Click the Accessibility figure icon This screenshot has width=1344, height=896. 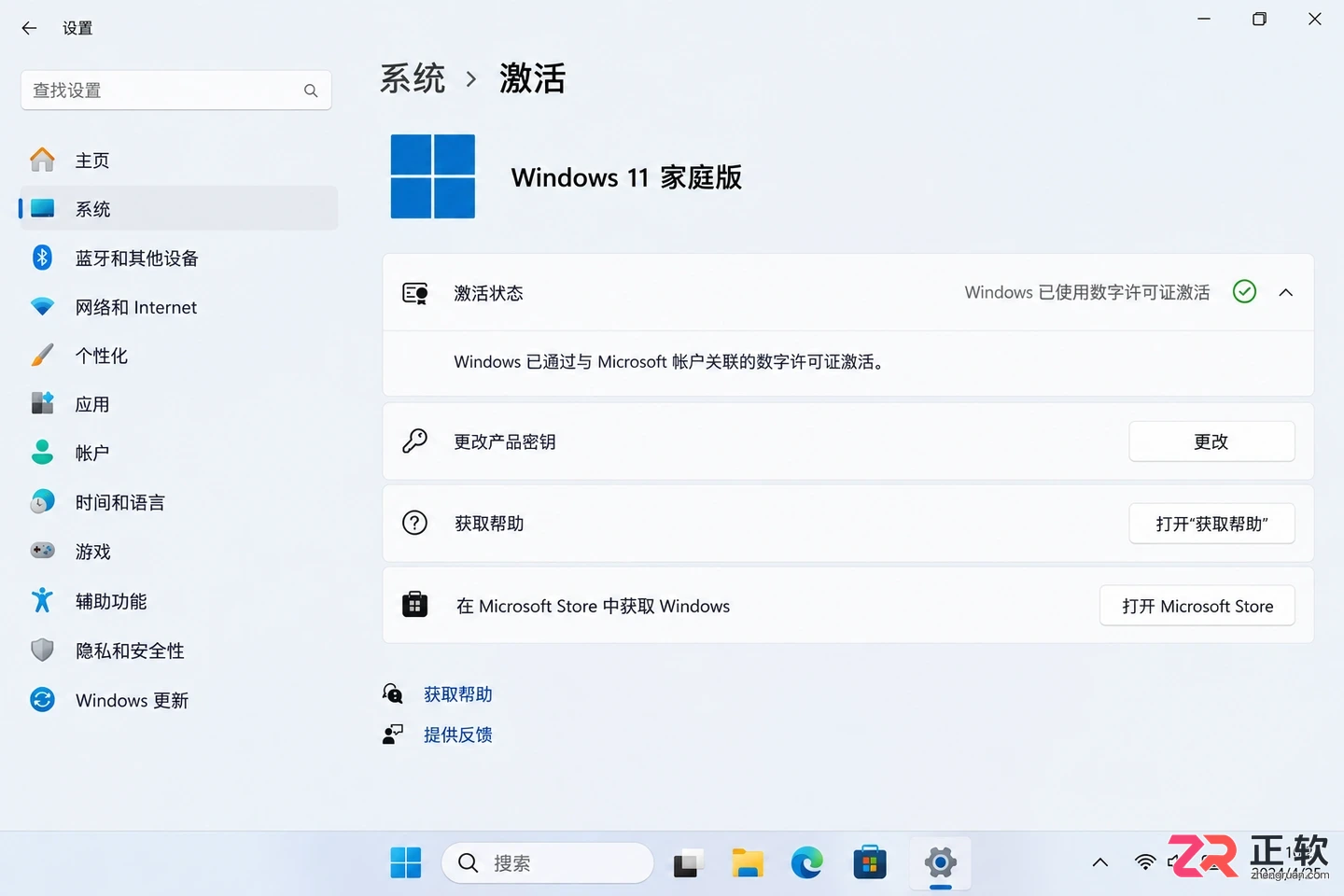(x=42, y=600)
